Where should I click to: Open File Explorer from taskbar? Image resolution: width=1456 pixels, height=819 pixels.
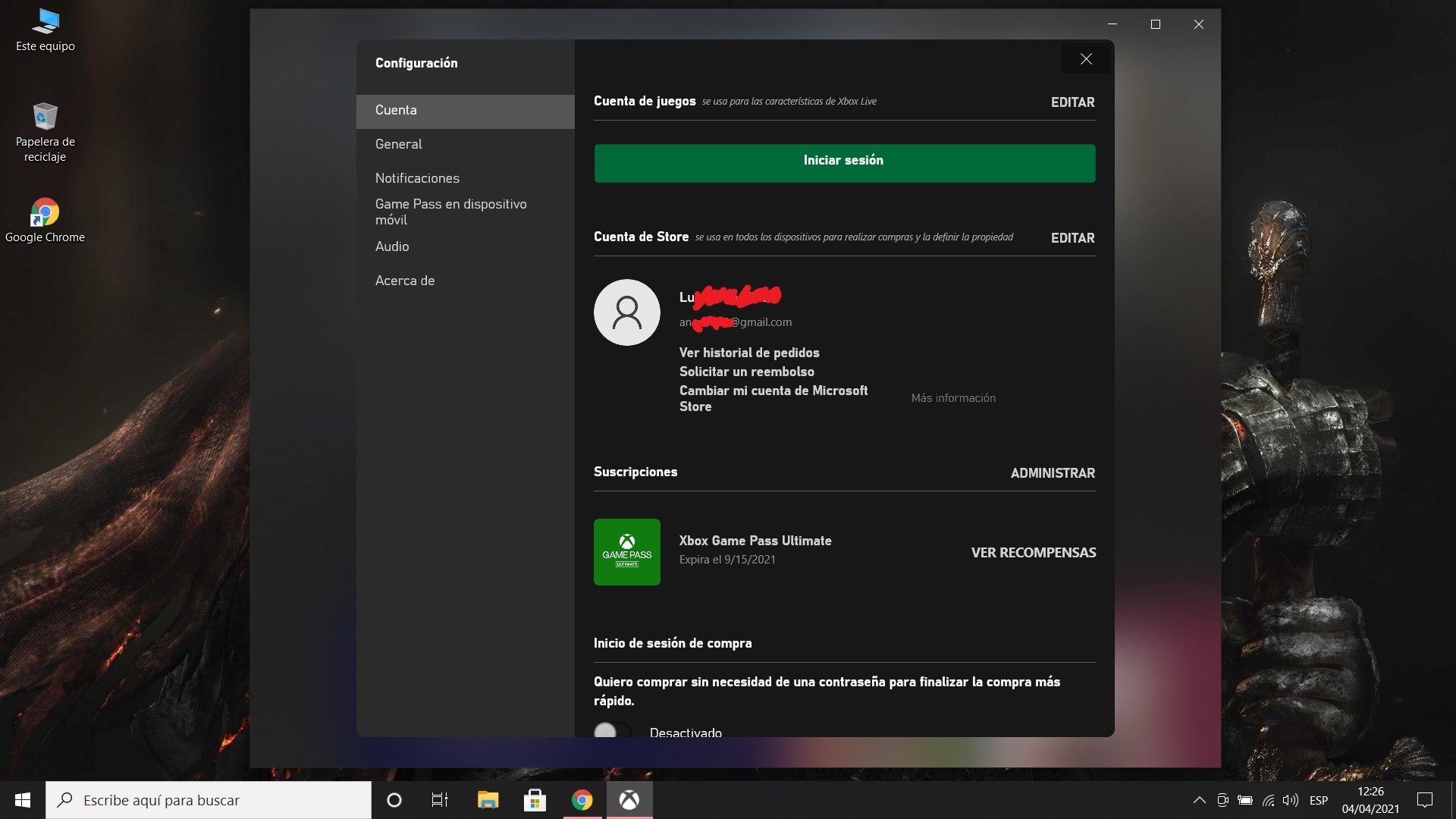click(488, 800)
